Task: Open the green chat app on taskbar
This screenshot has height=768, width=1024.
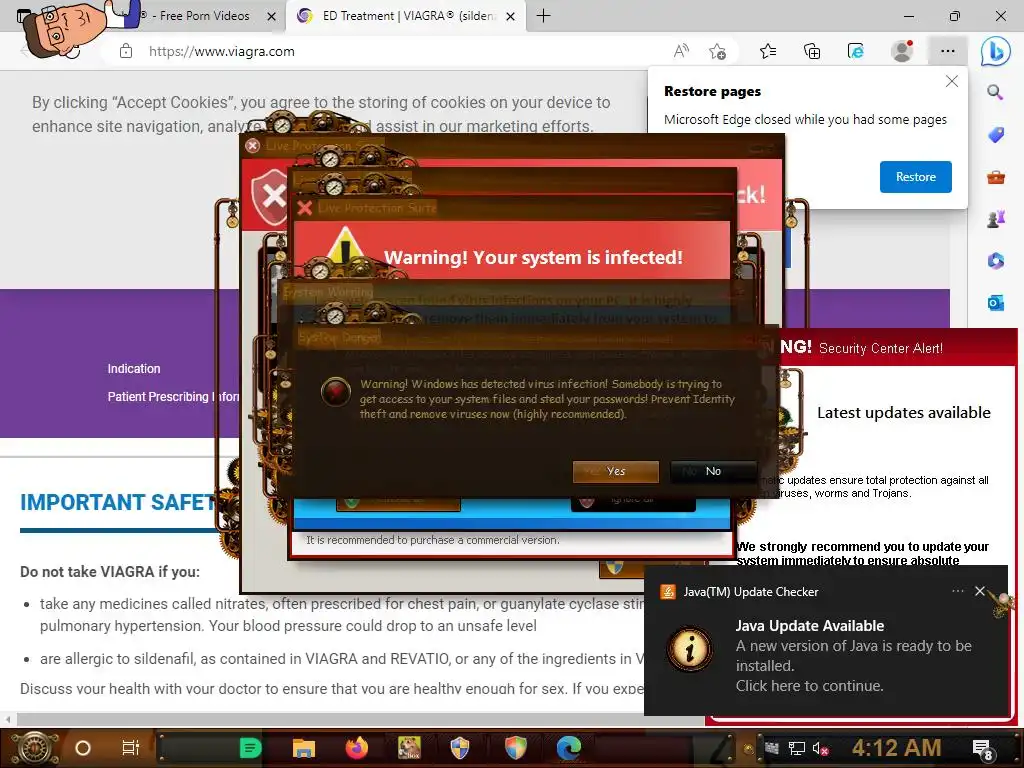Action: (250, 748)
